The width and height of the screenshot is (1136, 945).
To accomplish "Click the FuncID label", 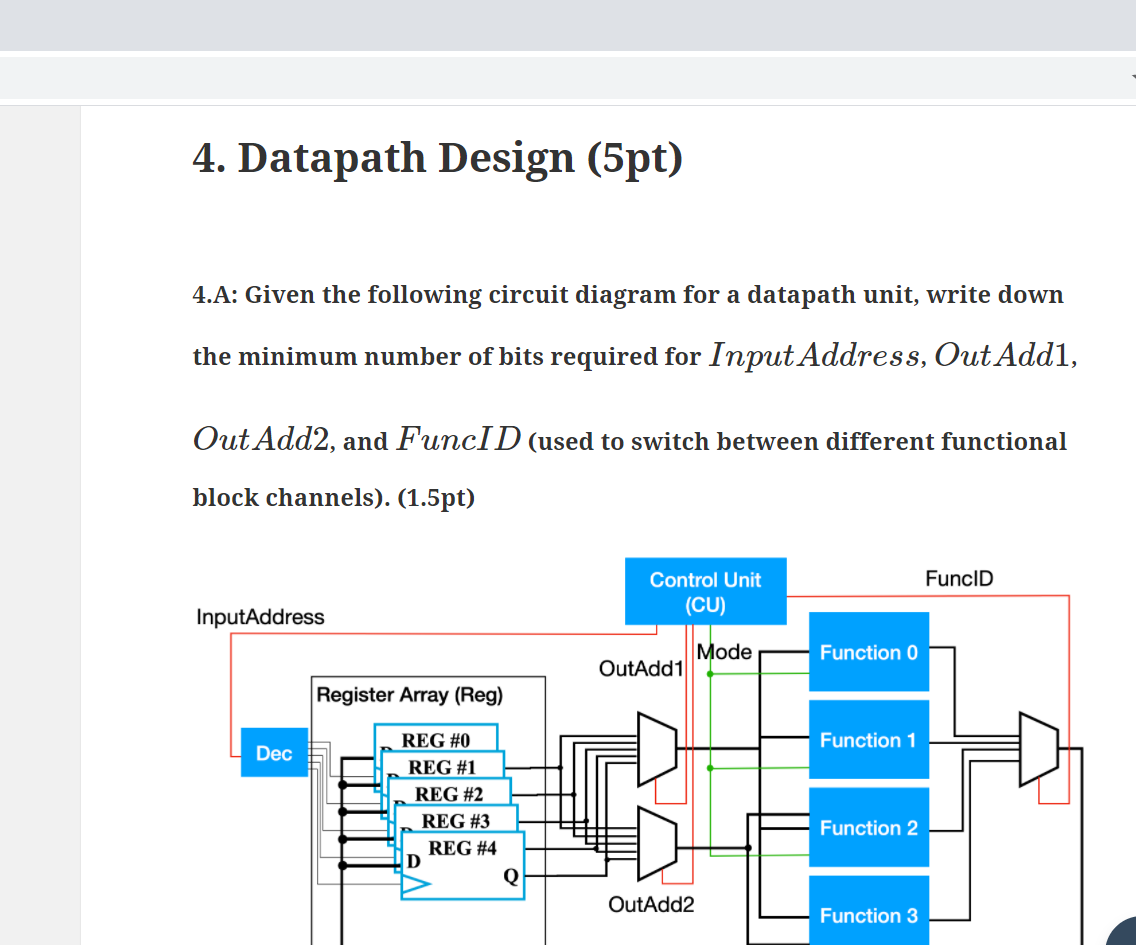I will (x=958, y=578).
